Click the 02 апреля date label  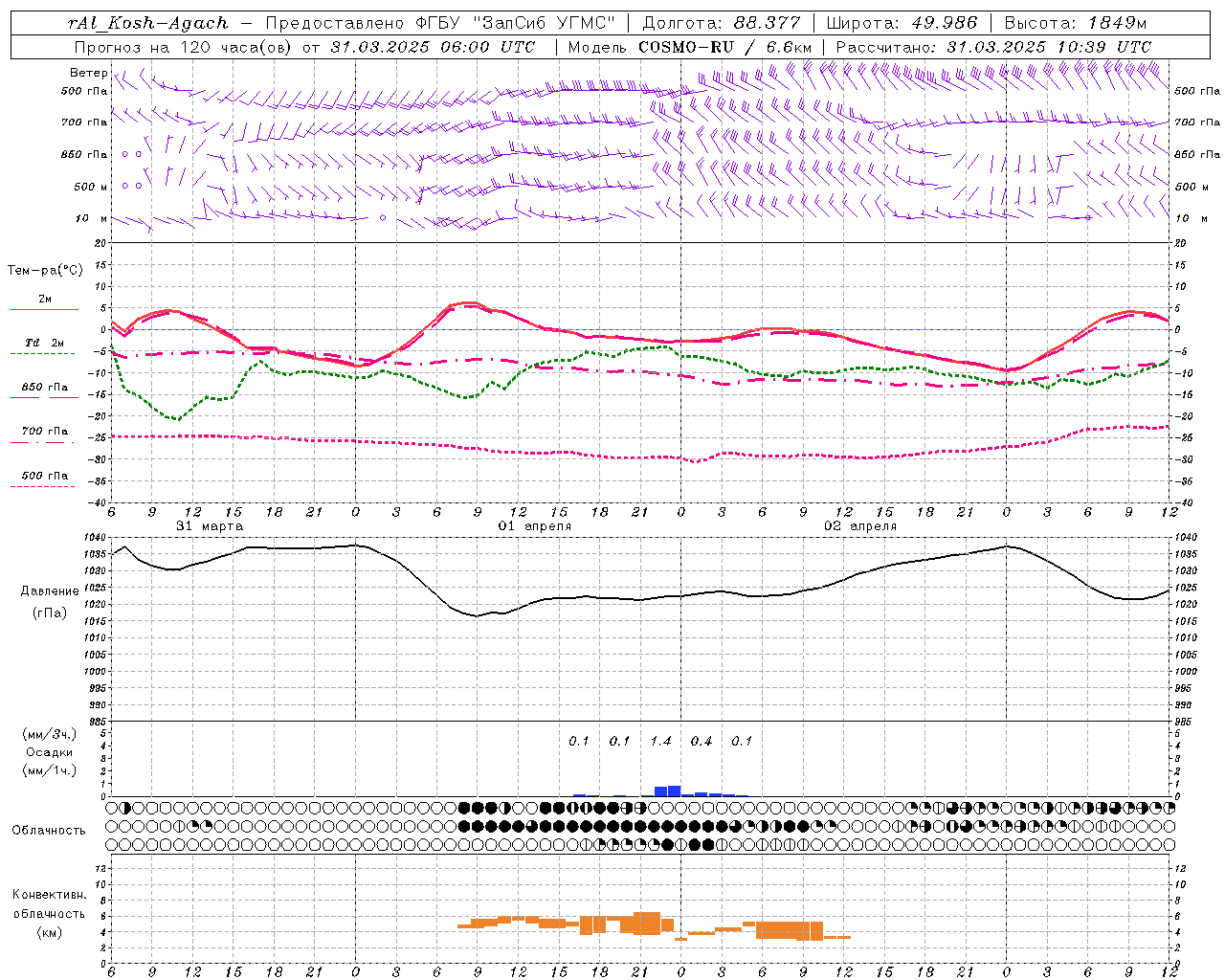[x=860, y=526]
